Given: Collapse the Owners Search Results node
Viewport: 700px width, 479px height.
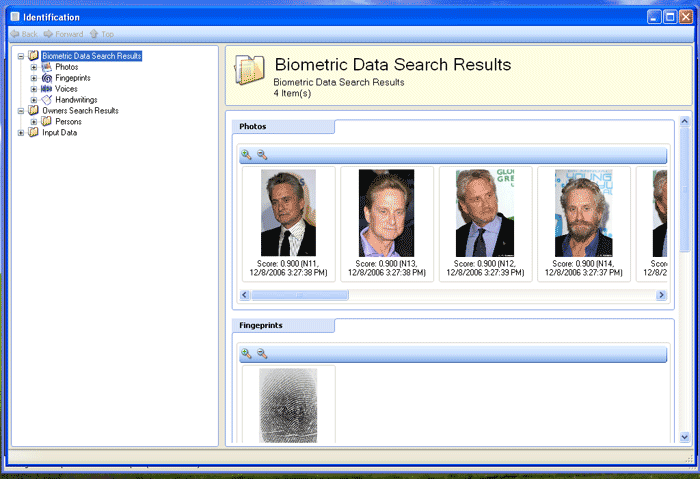Looking at the screenshot, I should 21,111.
